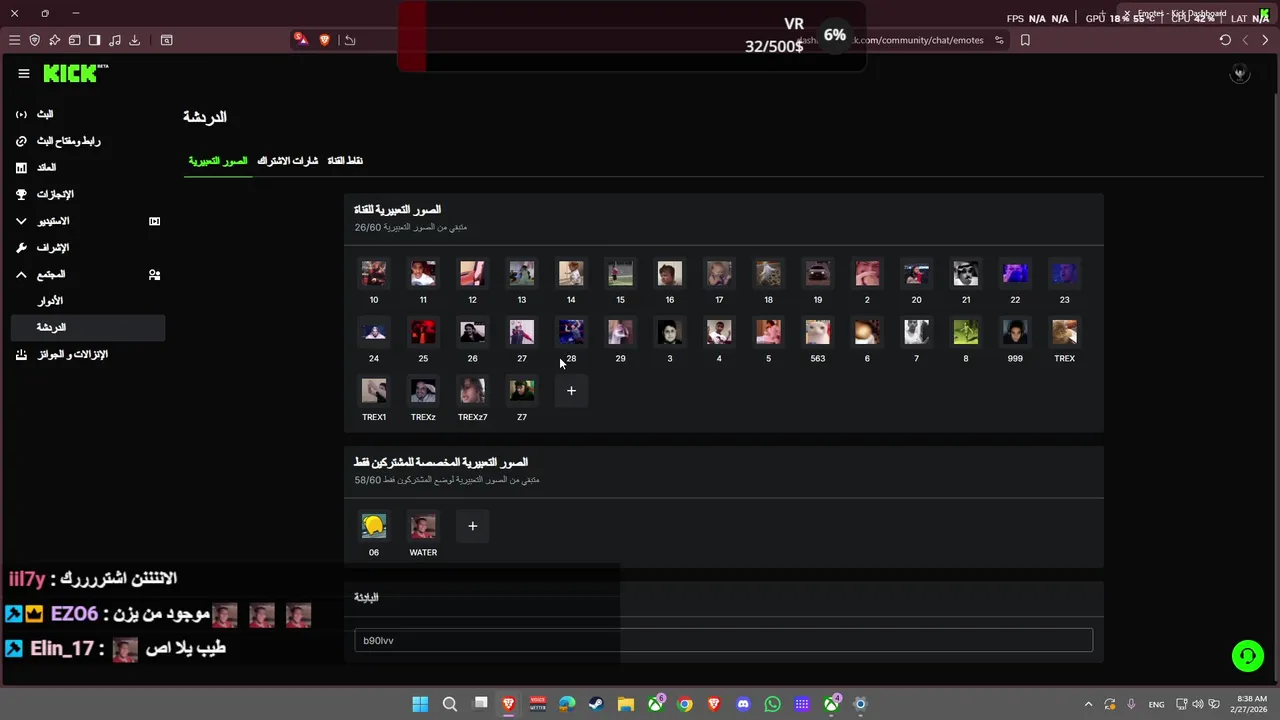This screenshot has height=720, width=1280.
Task: Open the browser main menu icon
Action: coord(14,40)
